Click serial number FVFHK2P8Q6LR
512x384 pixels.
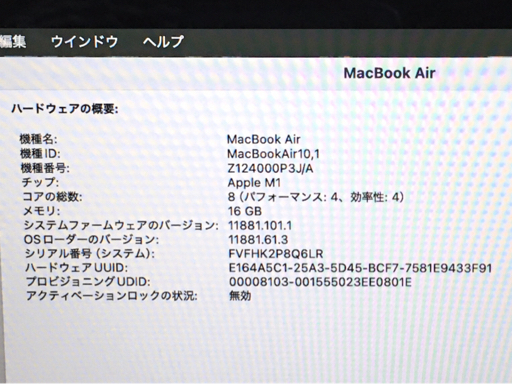click(276, 254)
